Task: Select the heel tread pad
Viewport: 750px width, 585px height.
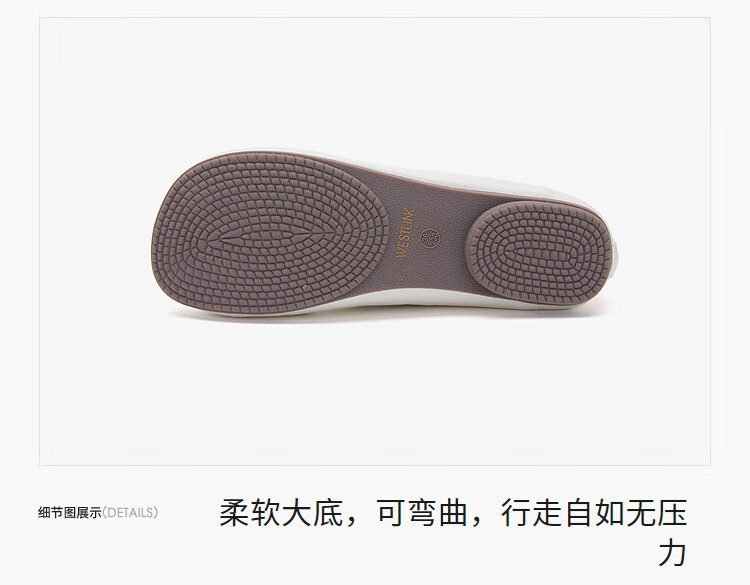Action: click(x=539, y=254)
